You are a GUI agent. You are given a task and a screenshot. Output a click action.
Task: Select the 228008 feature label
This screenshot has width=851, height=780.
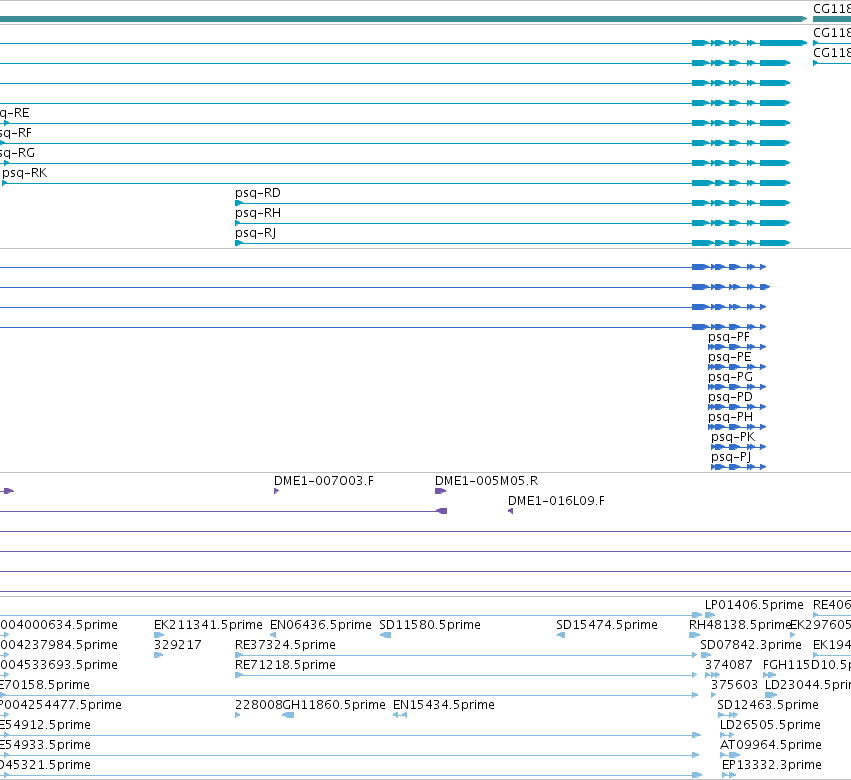(258, 705)
